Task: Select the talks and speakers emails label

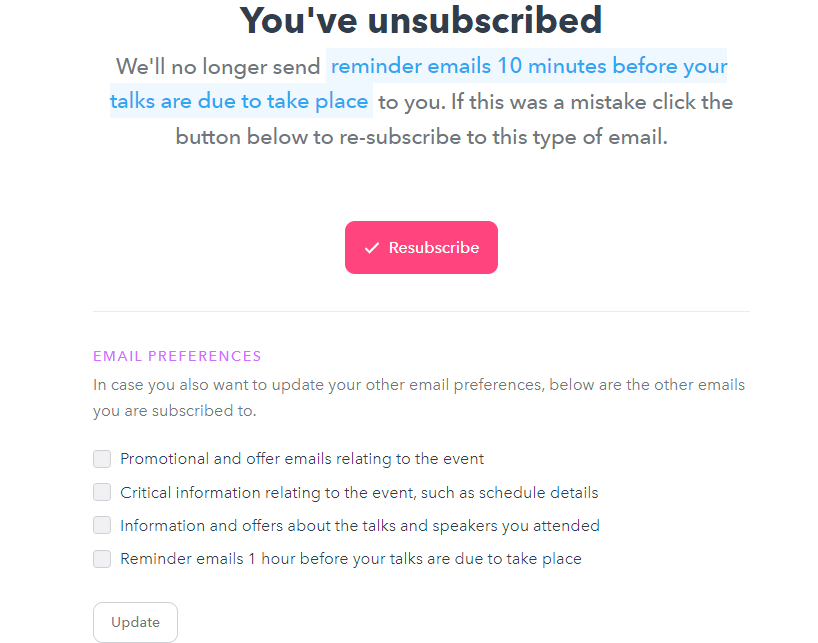Action: [x=360, y=525]
